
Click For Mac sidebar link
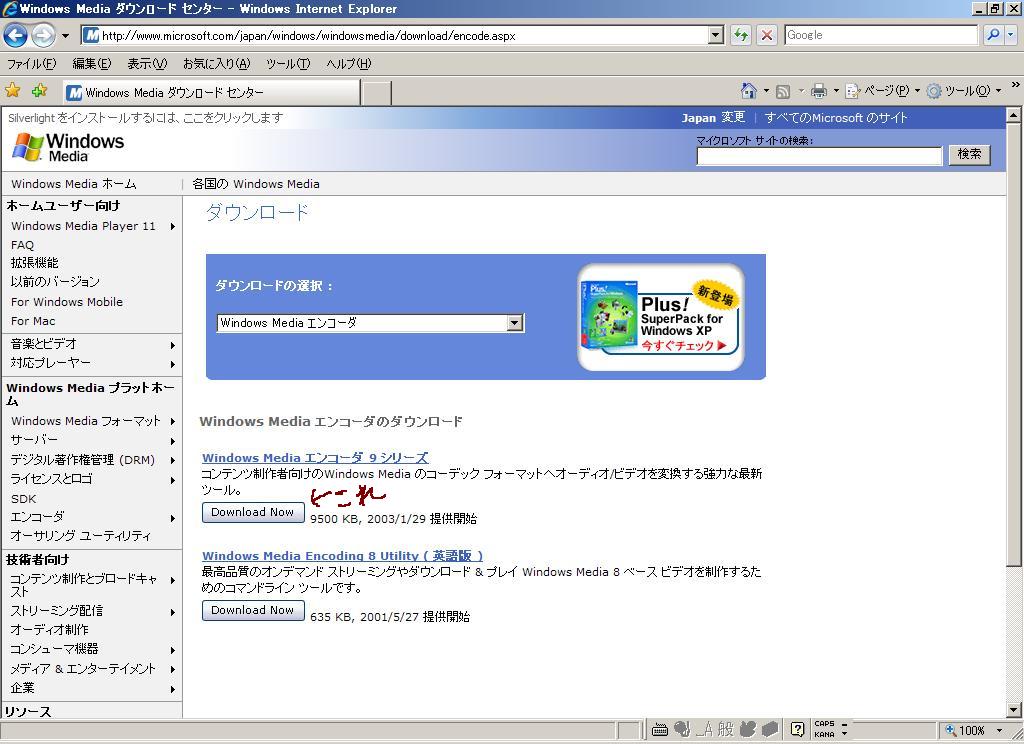[x=33, y=321]
